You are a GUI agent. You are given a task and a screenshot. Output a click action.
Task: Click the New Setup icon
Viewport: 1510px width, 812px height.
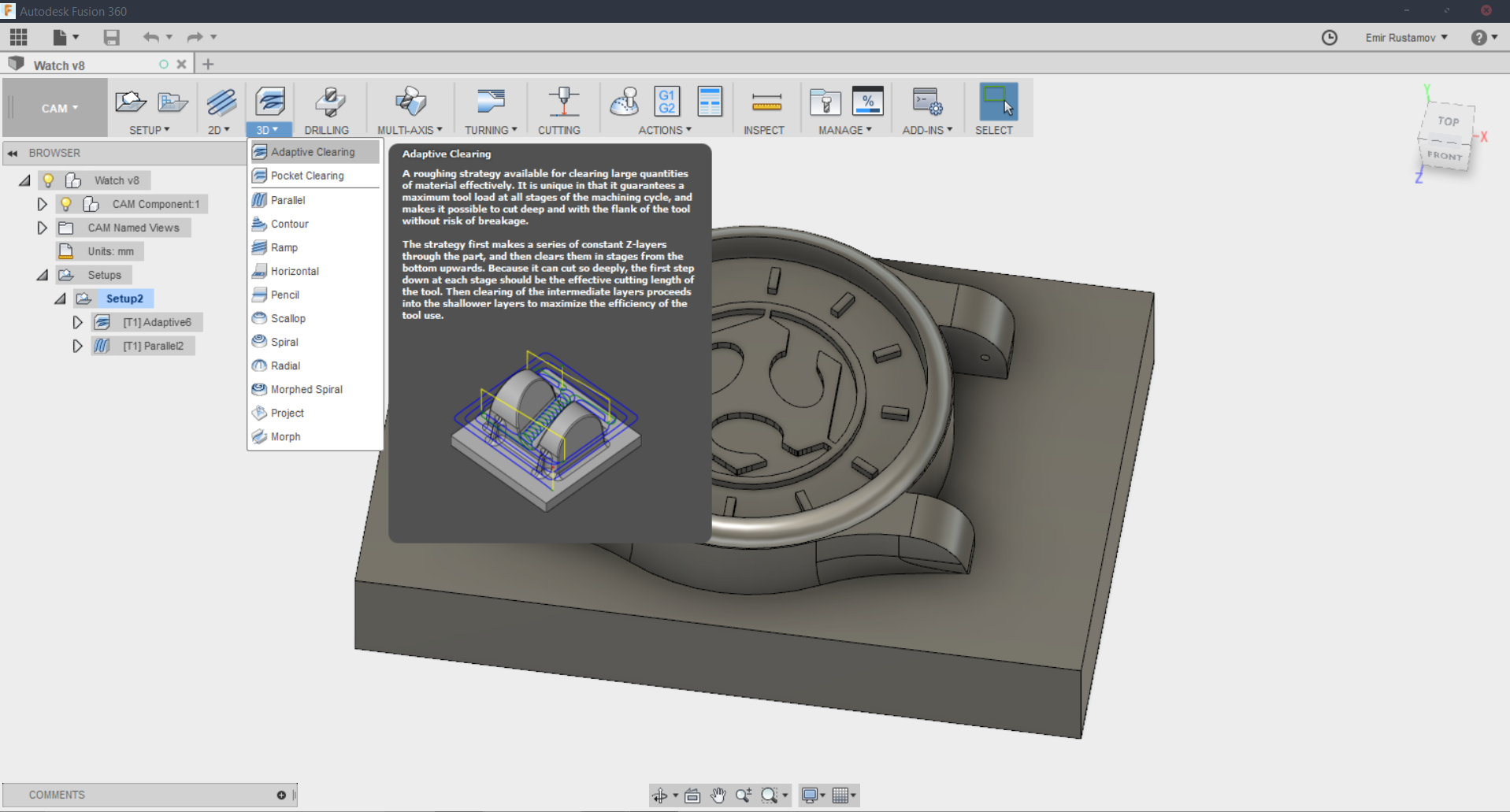click(x=131, y=102)
